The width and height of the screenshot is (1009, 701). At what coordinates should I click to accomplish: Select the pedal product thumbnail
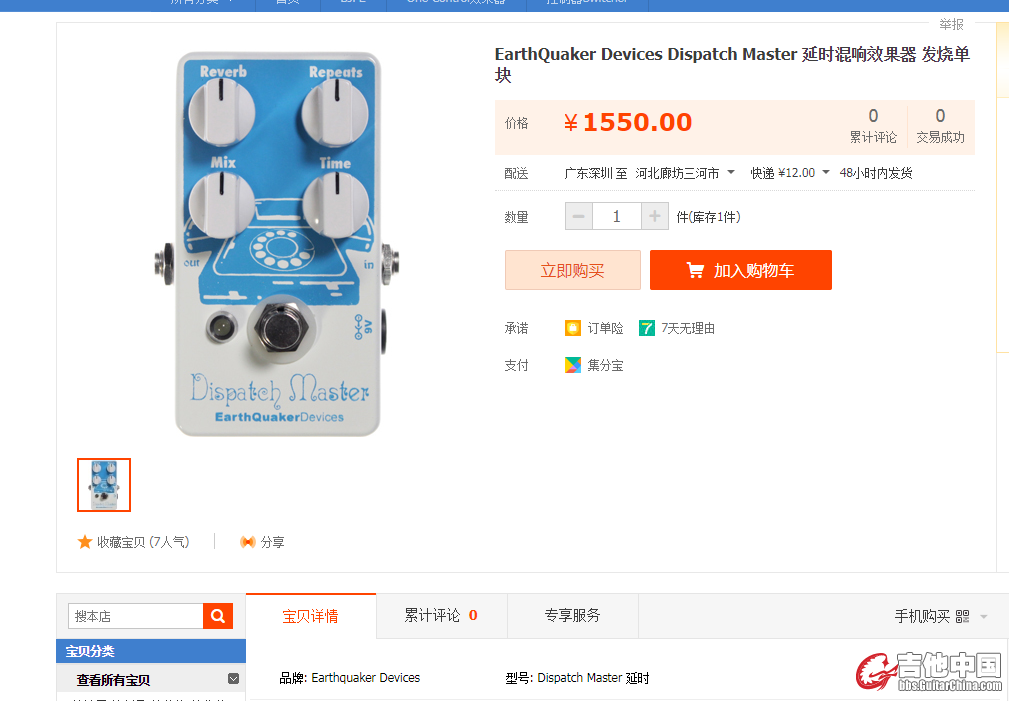[104, 485]
